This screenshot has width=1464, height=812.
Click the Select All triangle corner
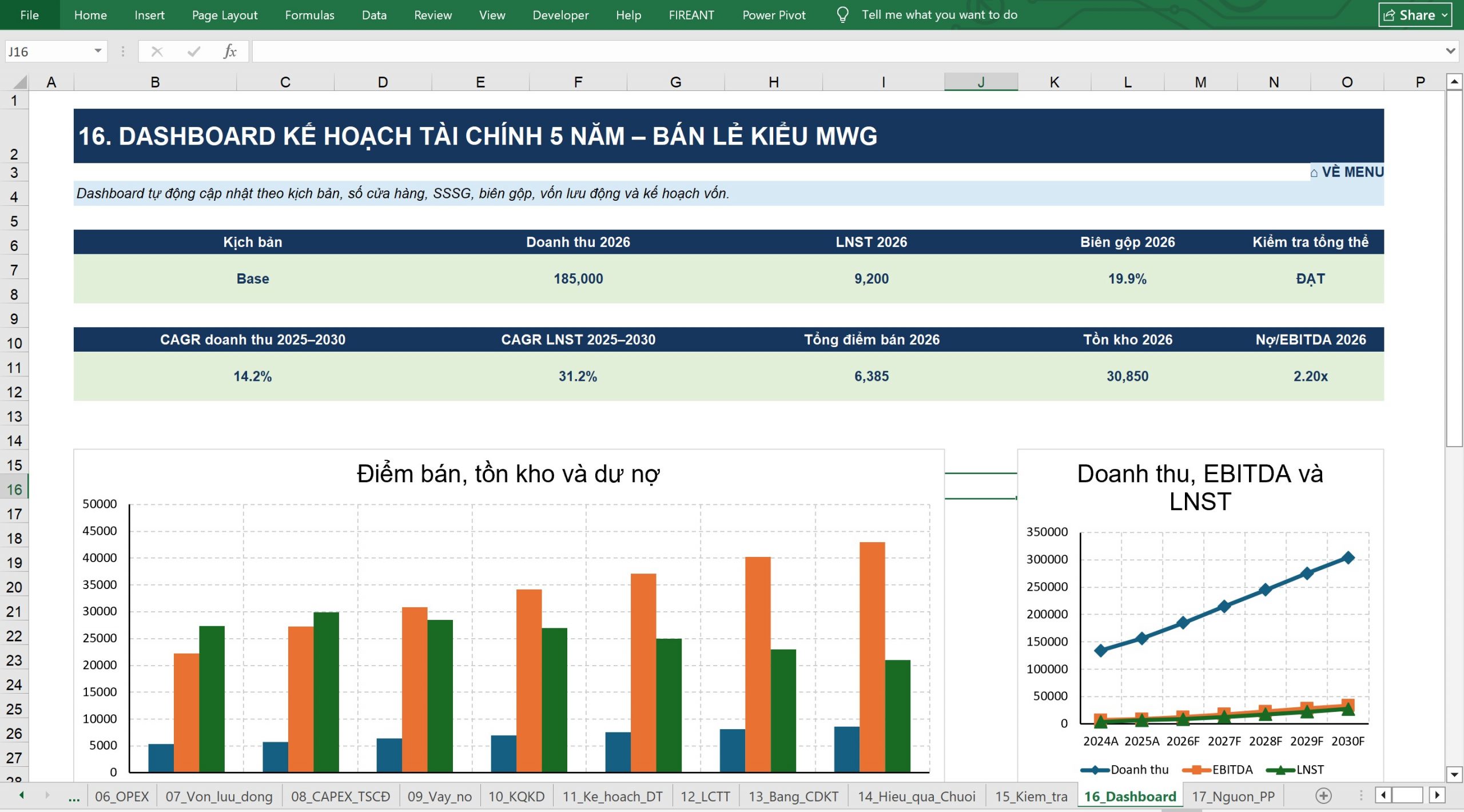(x=19, y=82)
